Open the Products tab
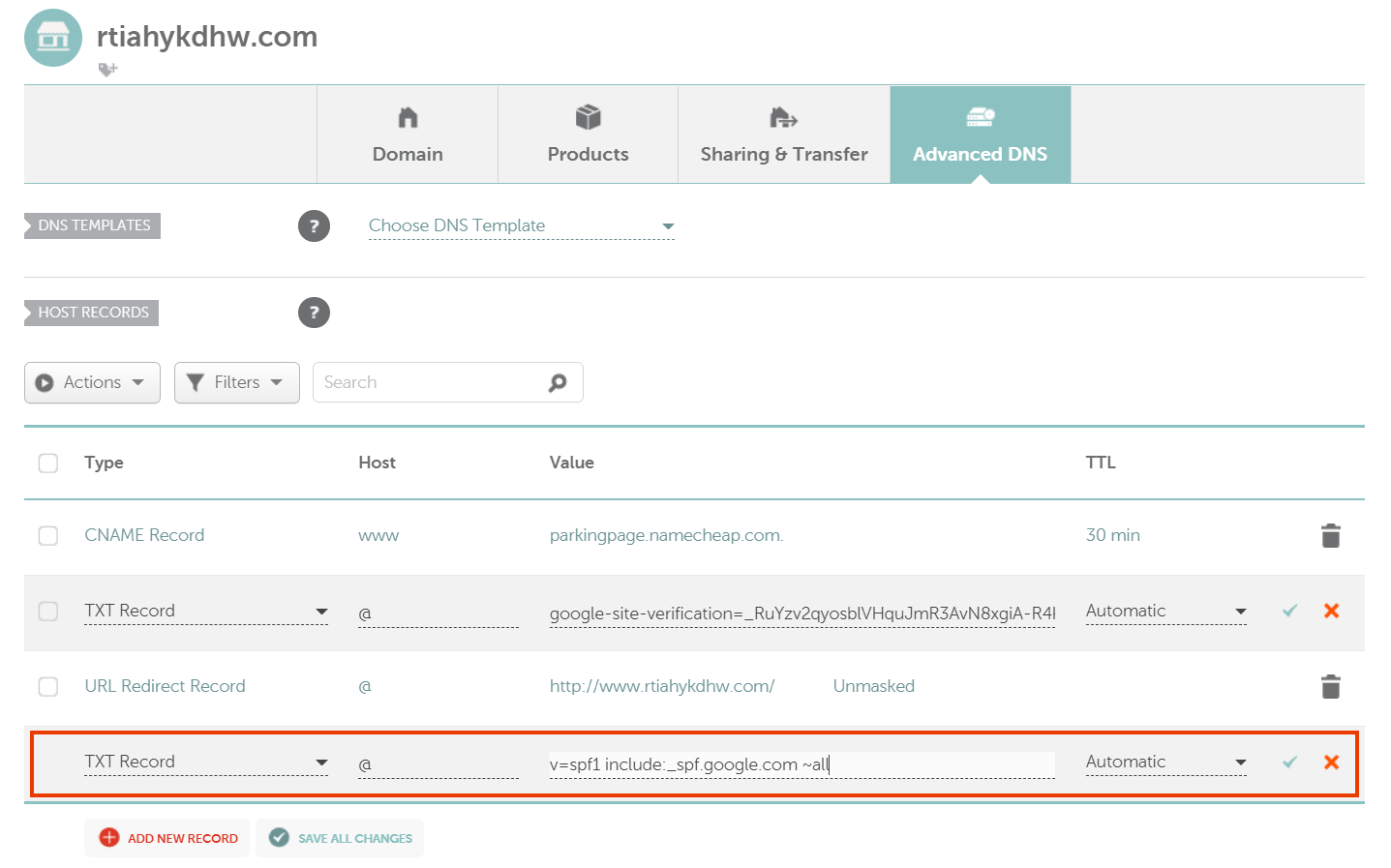 589,135
